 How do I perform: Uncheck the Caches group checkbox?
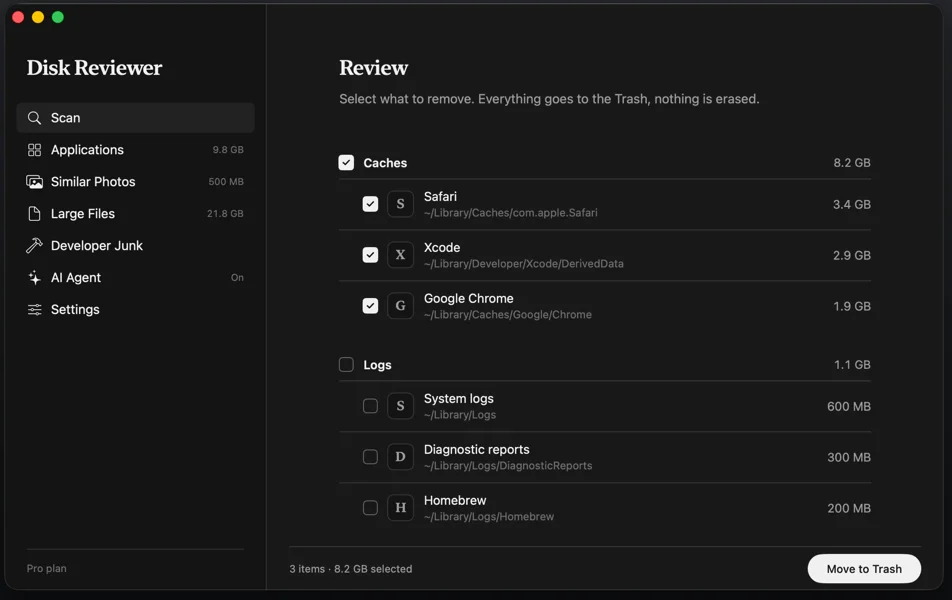click(x=346, y=163)
